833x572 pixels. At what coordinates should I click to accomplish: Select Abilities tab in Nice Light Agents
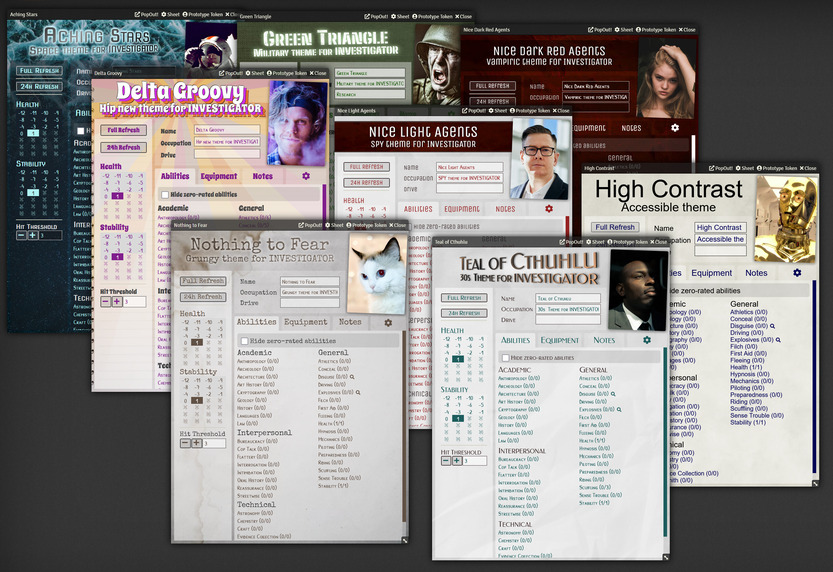tap(418, 209)
